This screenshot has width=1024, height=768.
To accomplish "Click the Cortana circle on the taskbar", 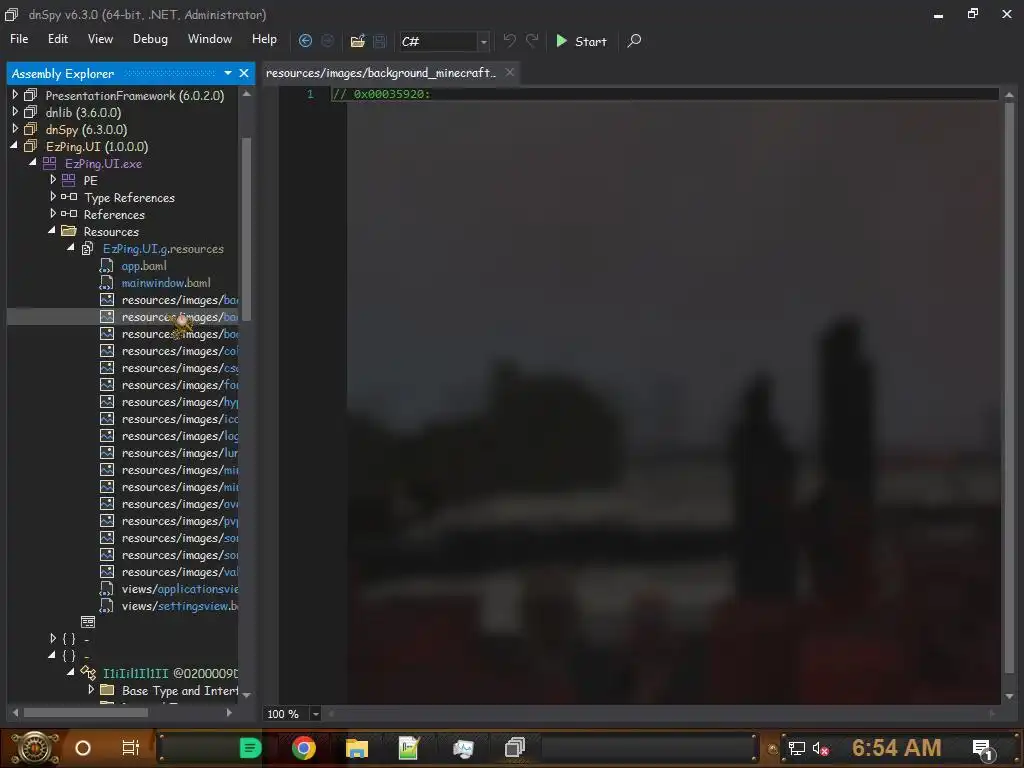I will pos(83,748).
